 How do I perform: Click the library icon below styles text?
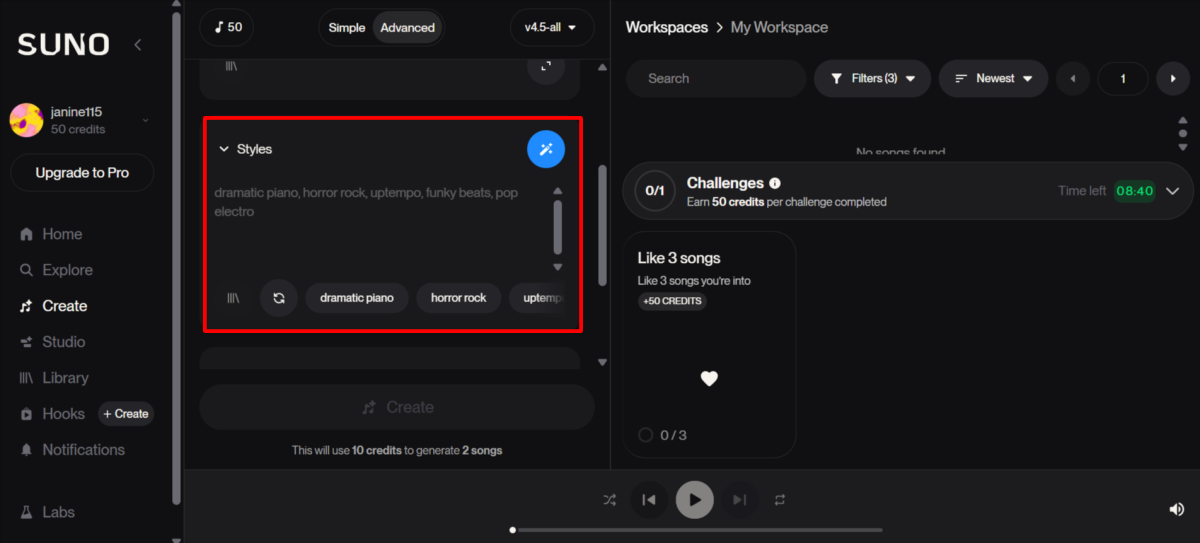pyautogui.click(x=233, y=298)
